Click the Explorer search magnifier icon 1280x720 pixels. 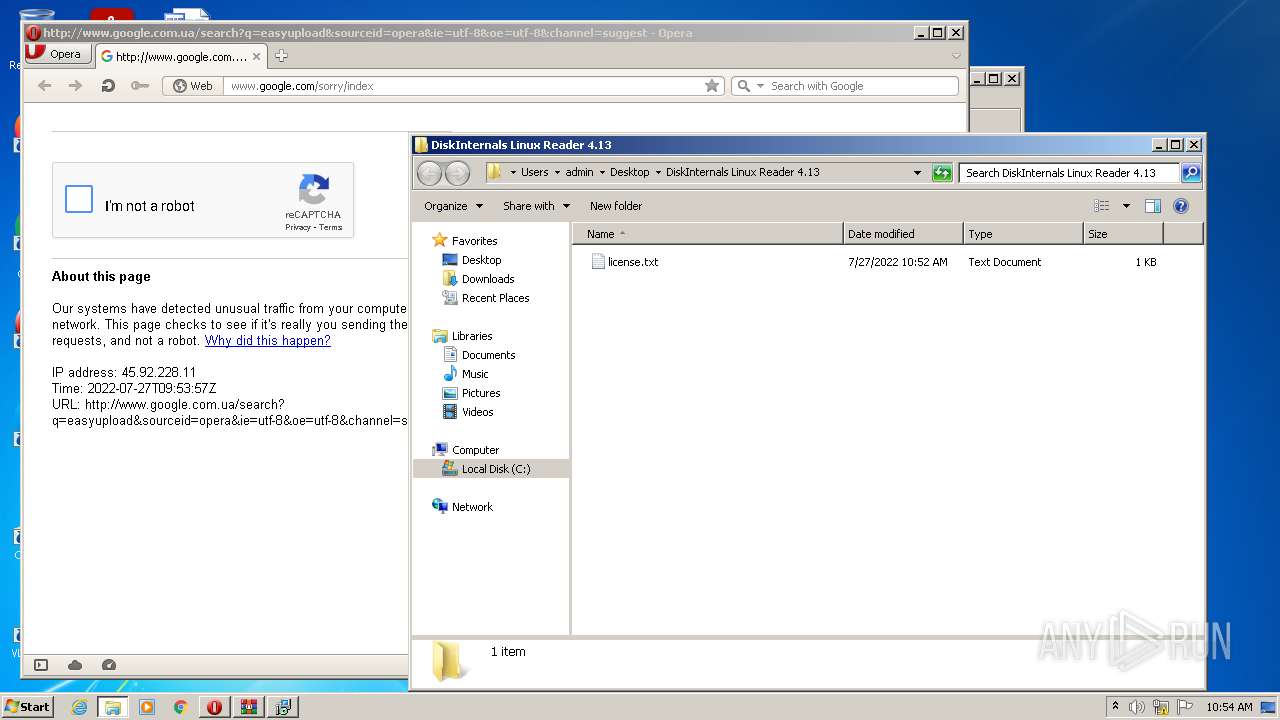point(1190,173)
